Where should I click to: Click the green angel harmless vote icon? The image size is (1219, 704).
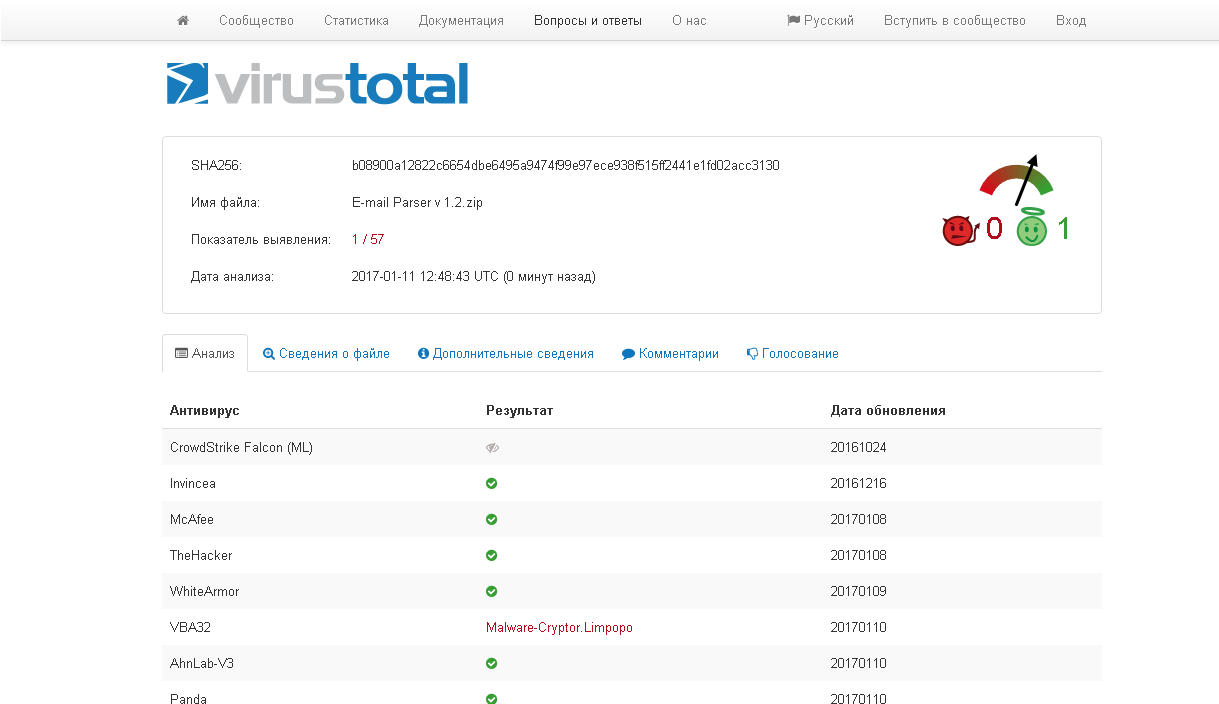click(x=1031, y=229)
